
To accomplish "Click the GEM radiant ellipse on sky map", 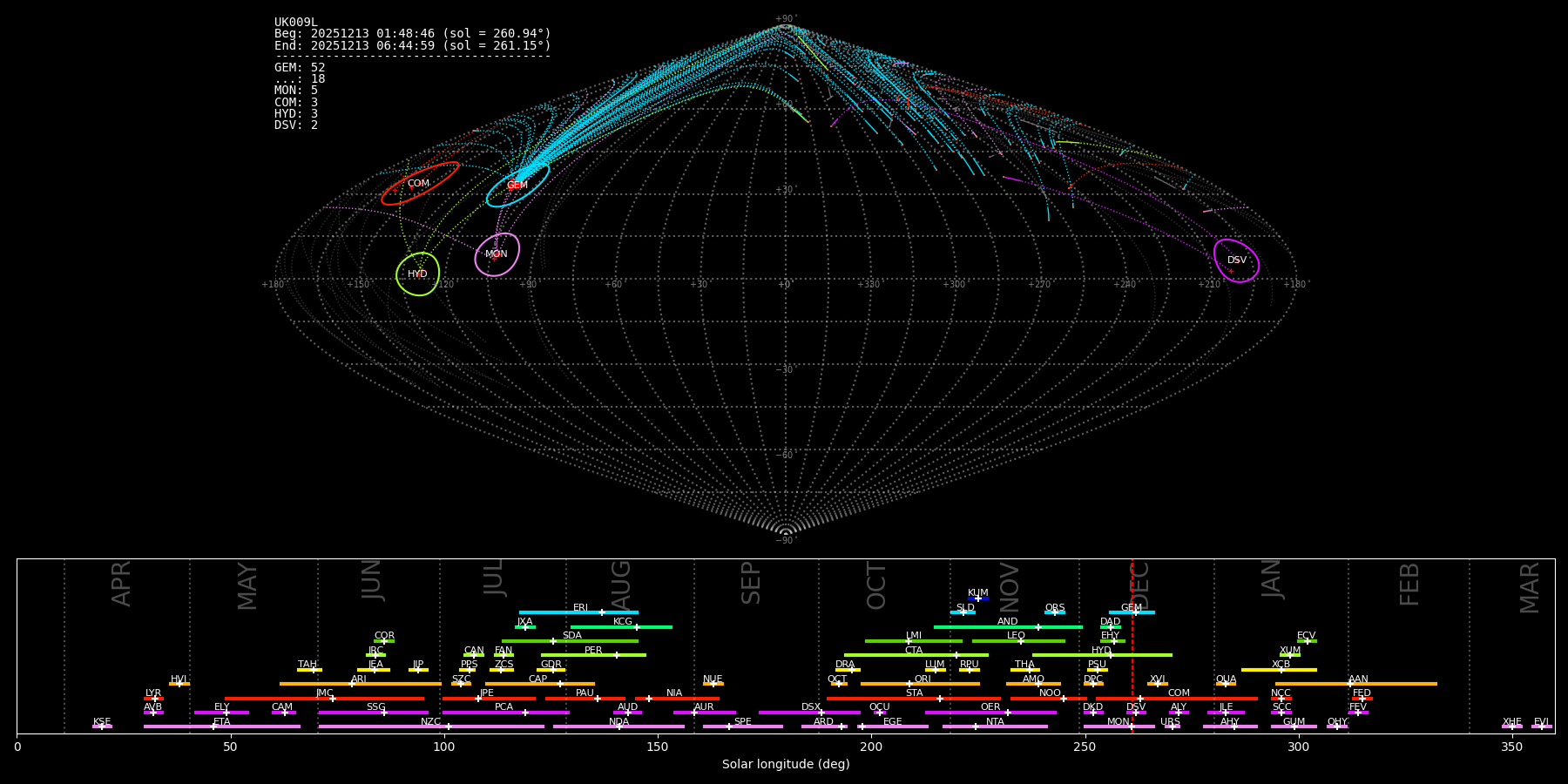I will click(517, 186).
